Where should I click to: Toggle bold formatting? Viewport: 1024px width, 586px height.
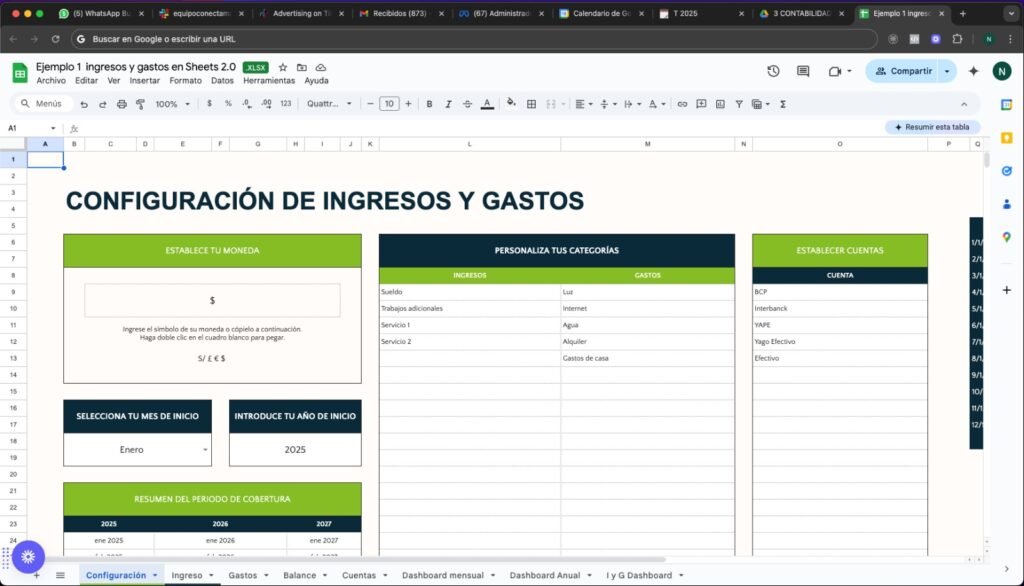pos(429,104)
